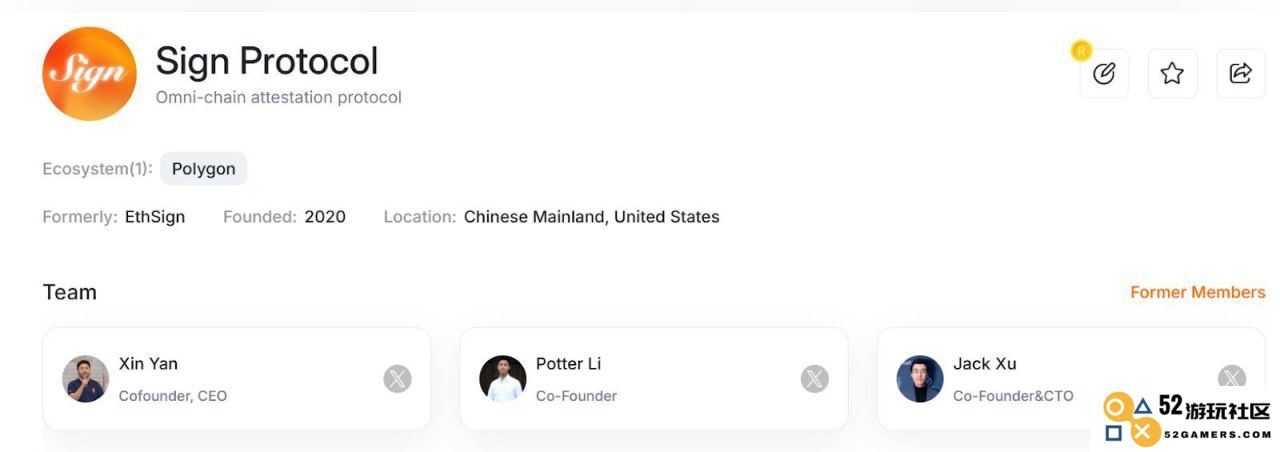Open Xin Yan's X profile icon
The height and width of the screenshot is (452, 1280).
(397, 379)
